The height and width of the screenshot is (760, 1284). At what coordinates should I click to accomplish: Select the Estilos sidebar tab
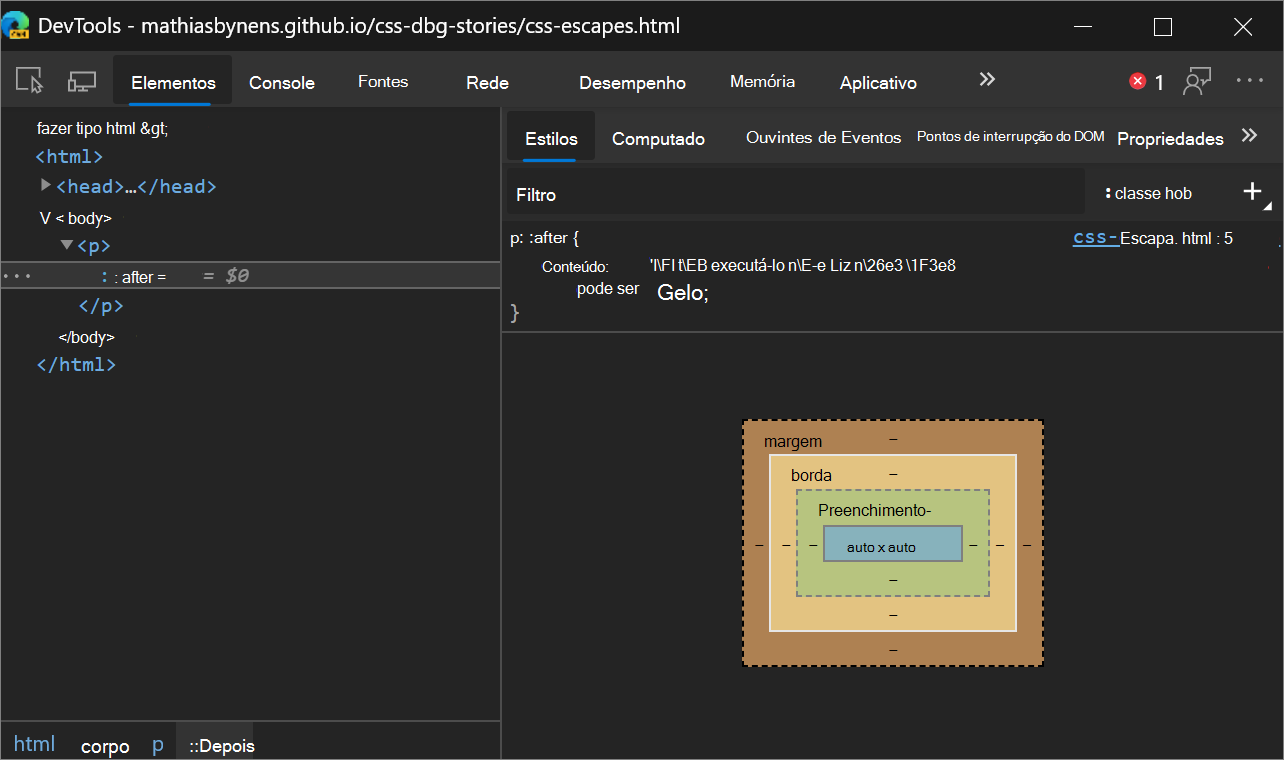(551, 138)
